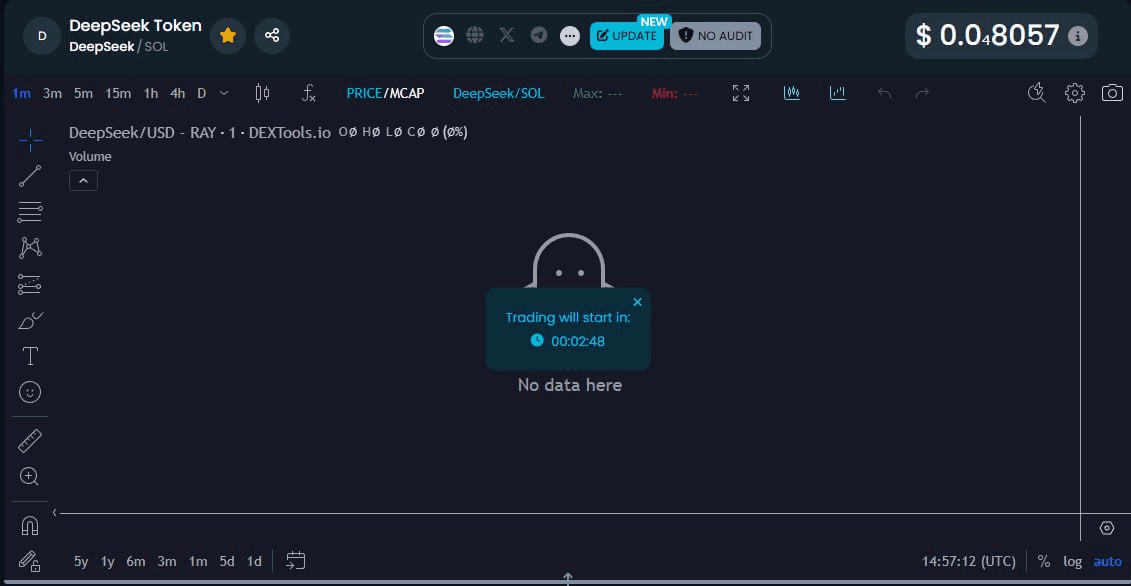The height and width of the screenshot is (586, 1131).
Task: Open the fx indicators menu
Action: [309, 93]
